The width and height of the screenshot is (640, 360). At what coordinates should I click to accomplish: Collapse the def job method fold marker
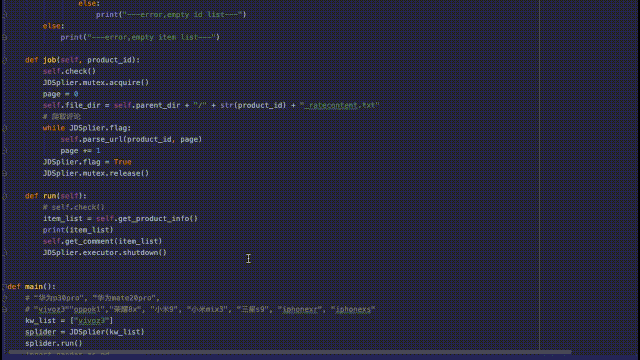(x=4, y=60)
